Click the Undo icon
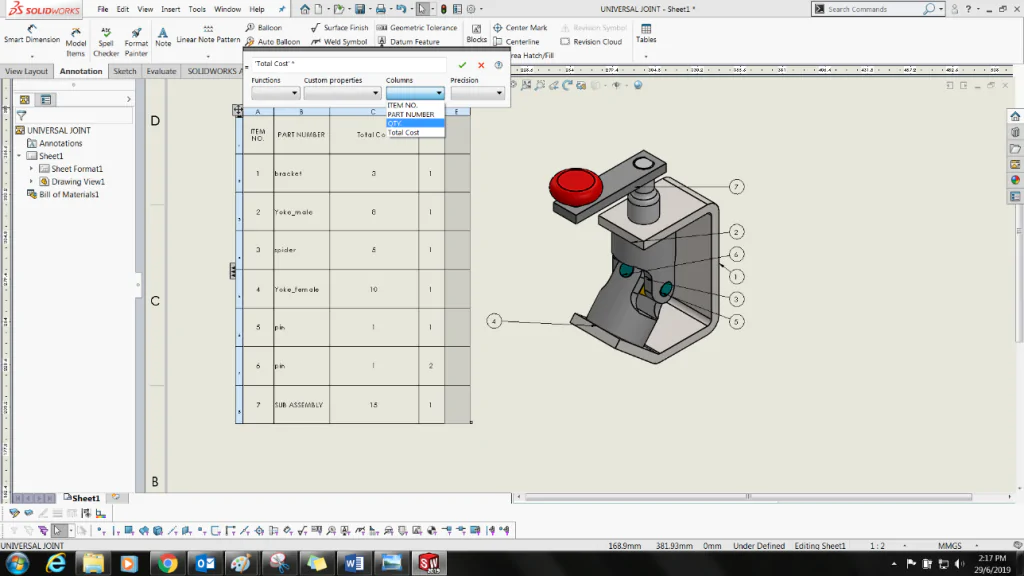The image size is (1024, 576). [401, 9]
